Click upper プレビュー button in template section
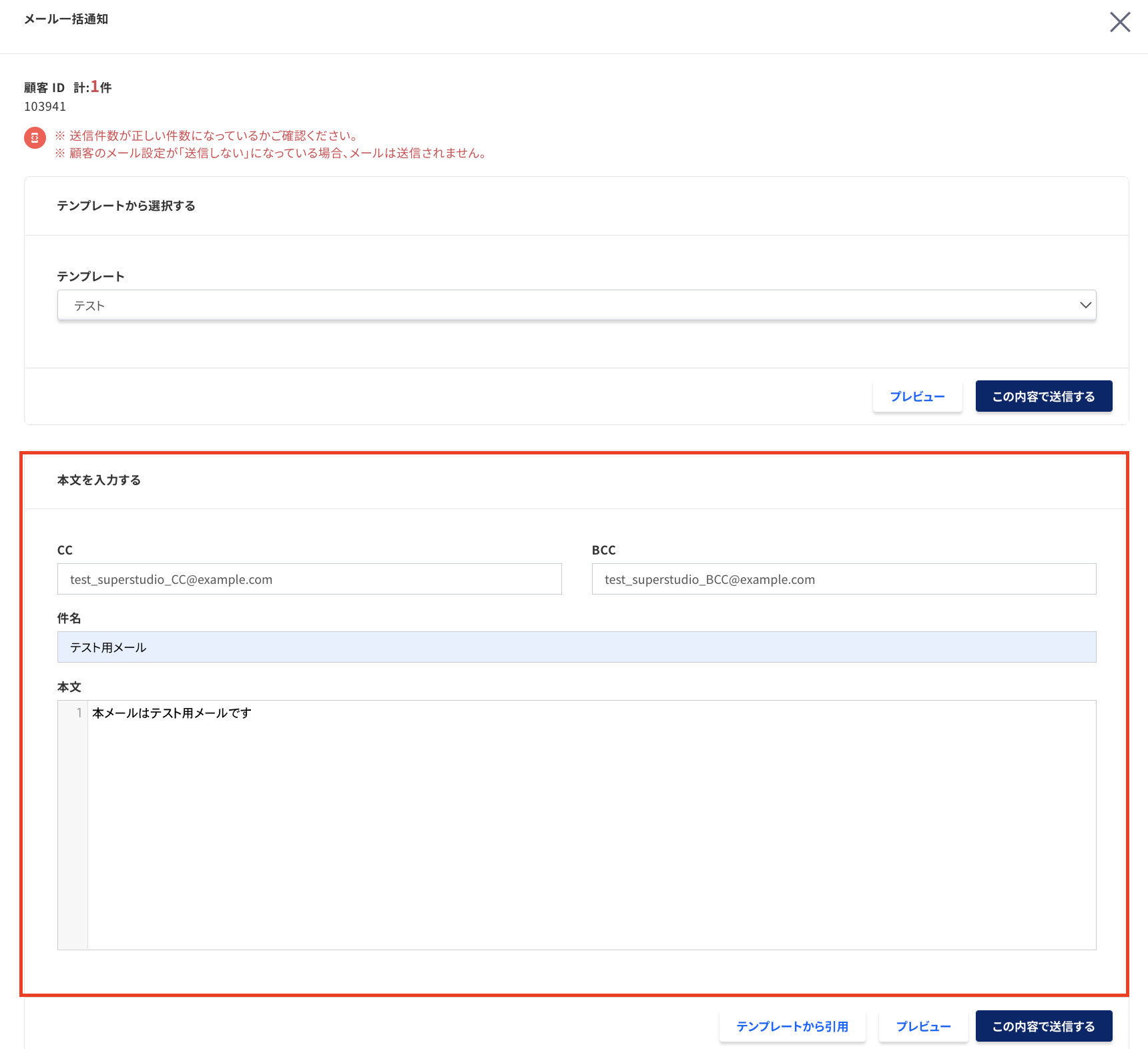Screen dimensions: 1148x1049 click(917, 396)
